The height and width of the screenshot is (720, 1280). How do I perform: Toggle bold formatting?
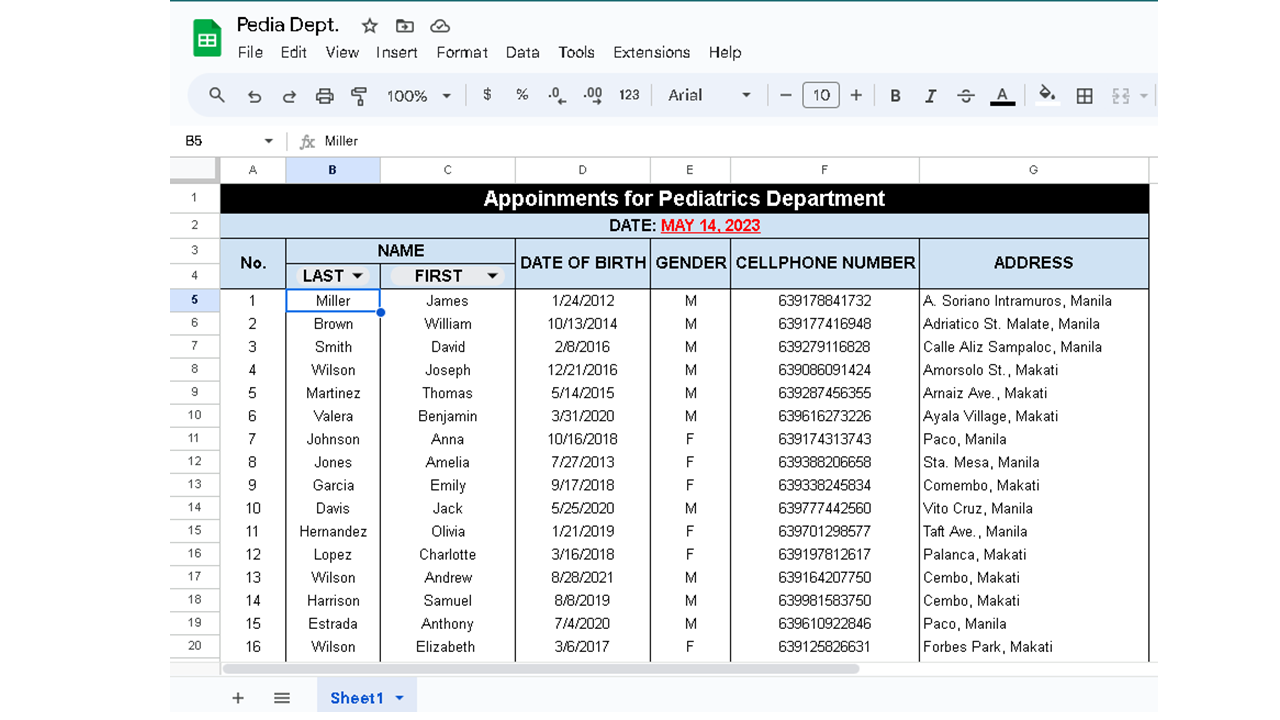pos(895,96)
